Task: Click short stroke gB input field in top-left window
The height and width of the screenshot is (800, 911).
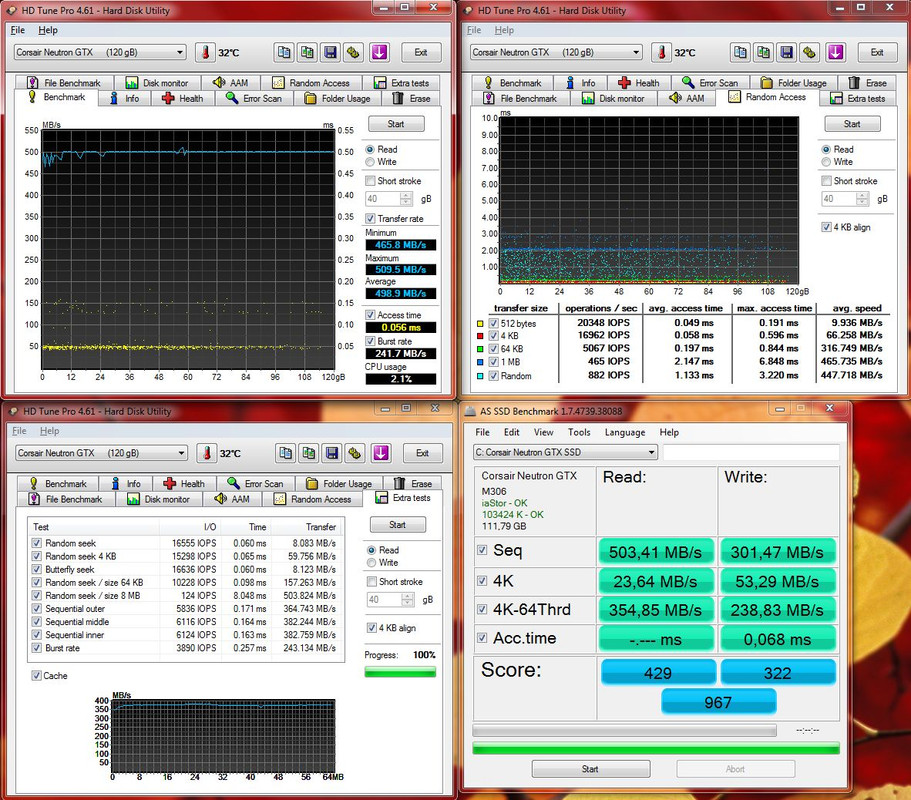Action: 383,199
